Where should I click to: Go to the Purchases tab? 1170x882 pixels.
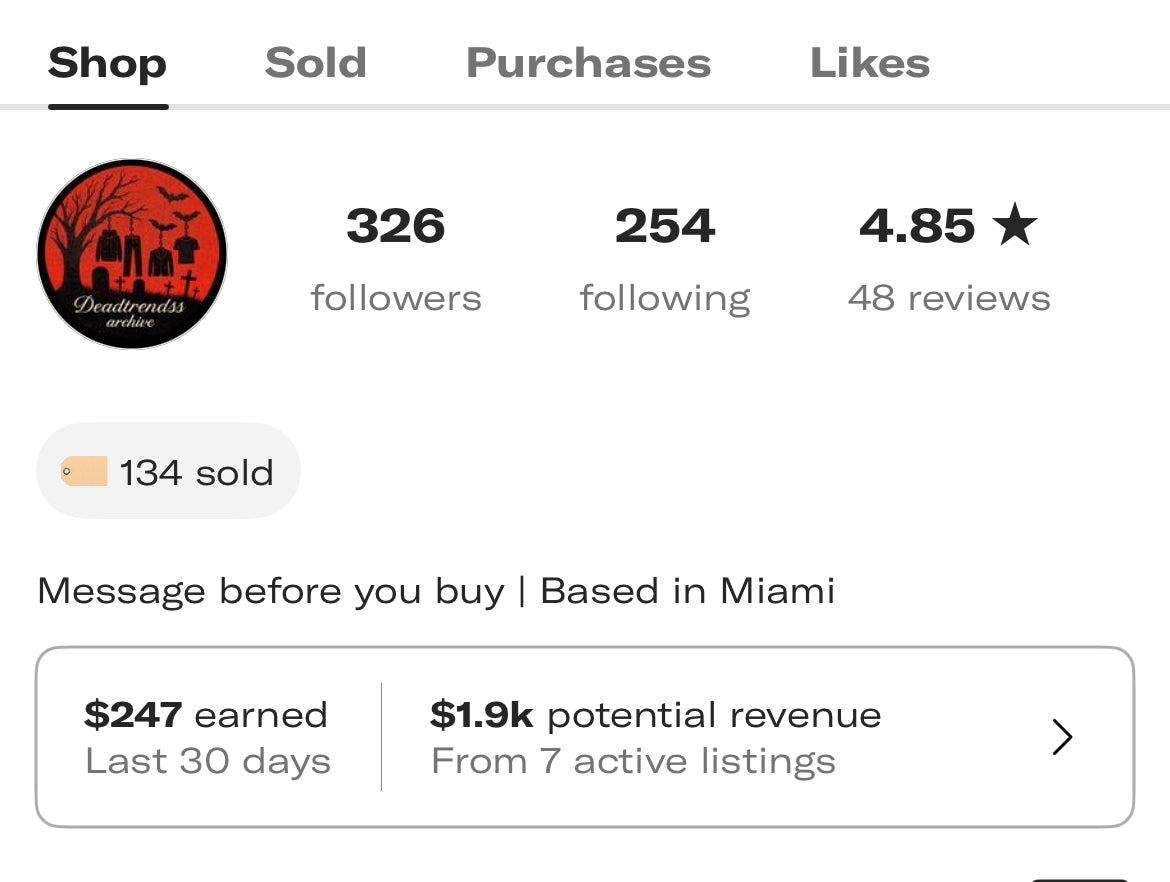[588, 64]
